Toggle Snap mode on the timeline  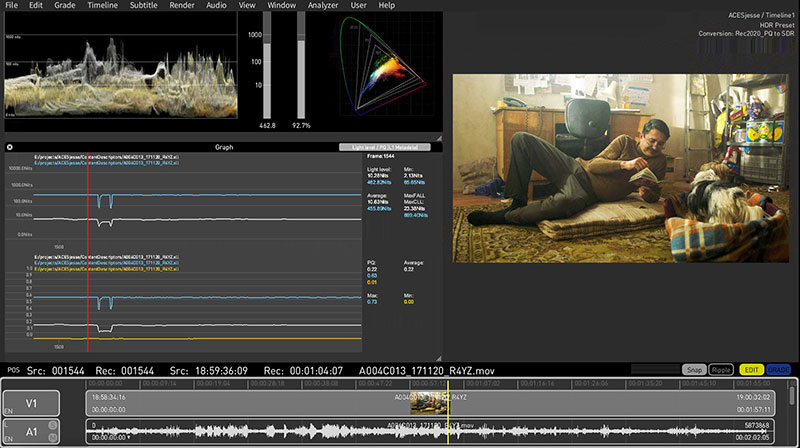[x=694, y=370]
